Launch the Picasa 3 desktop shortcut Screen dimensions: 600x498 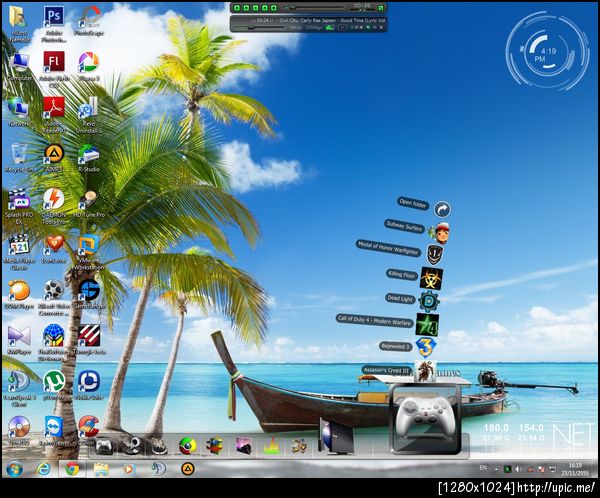(89, 67)
